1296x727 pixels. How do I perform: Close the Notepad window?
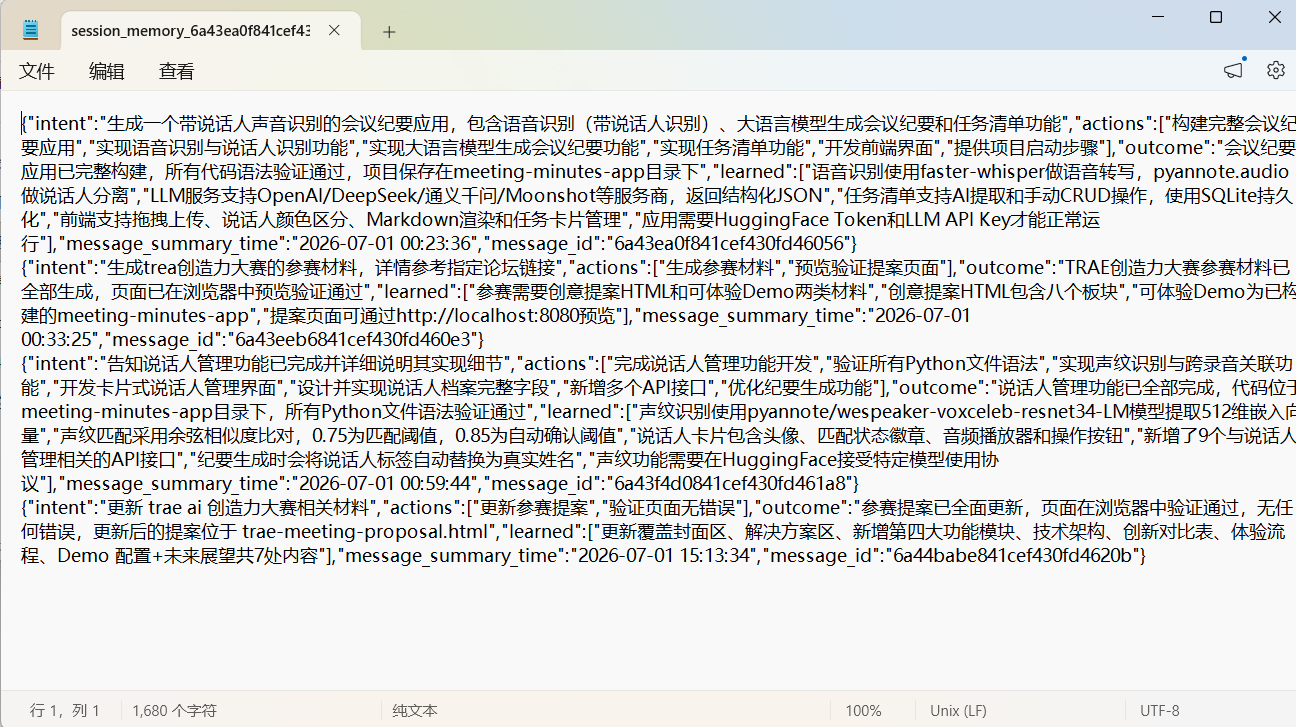(x=1274, y=17)
